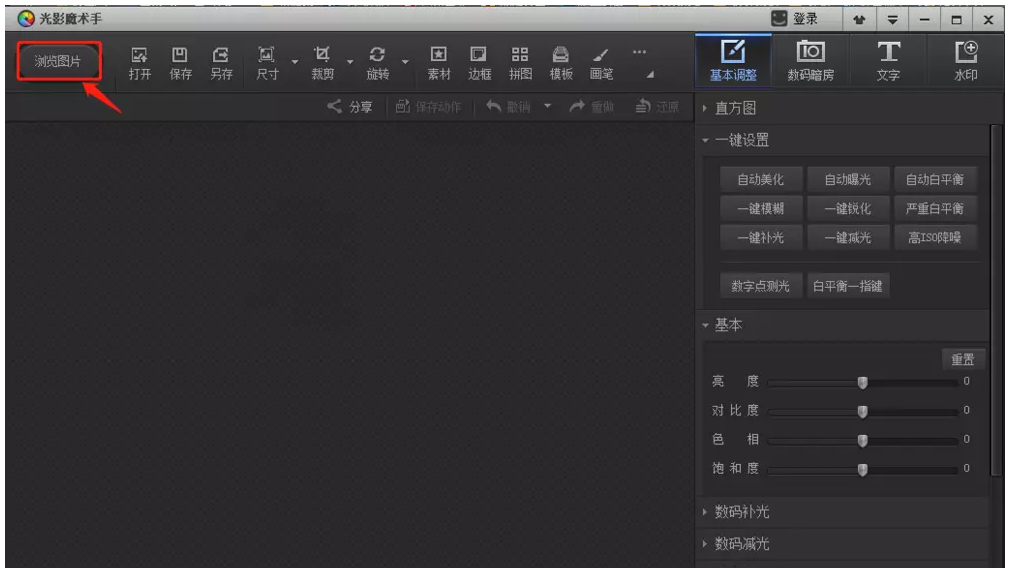Viewport: 1010px width, 568px height.
Task: Switch to the 水印 watermark tab
Action: pyautogui.click(x=966, y=61)
